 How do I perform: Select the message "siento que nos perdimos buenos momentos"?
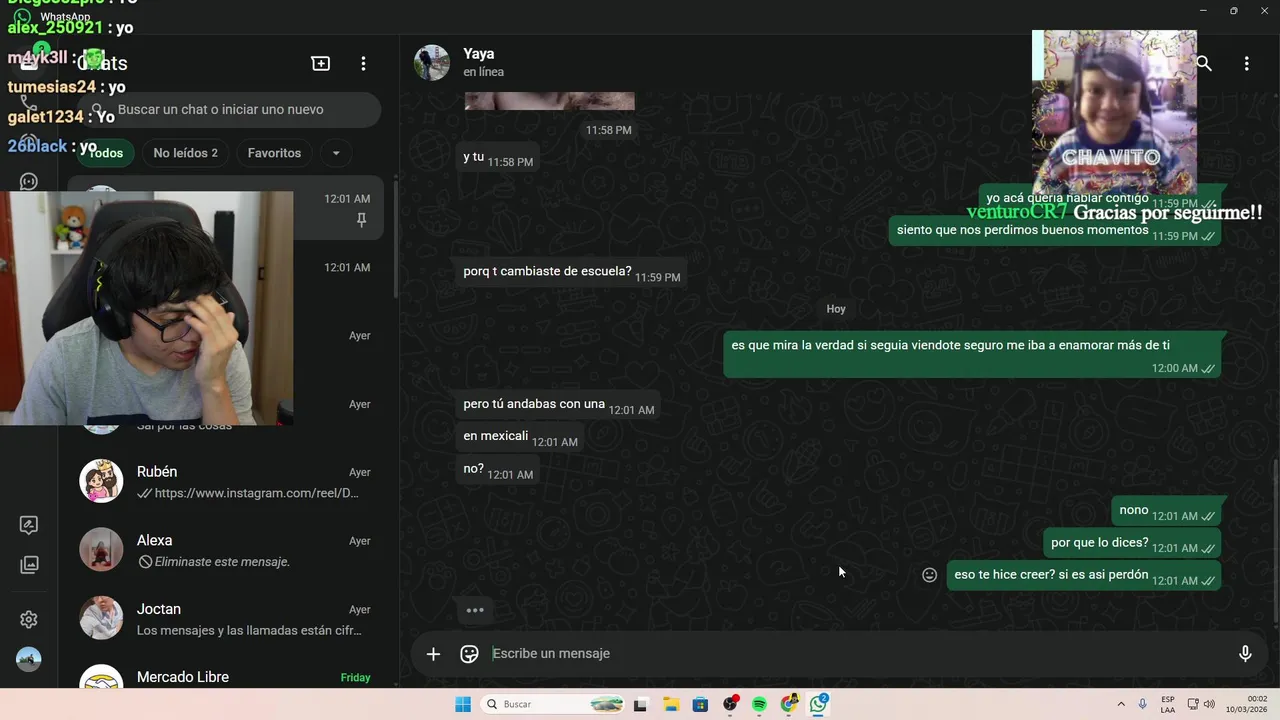tap(1055, 231)
